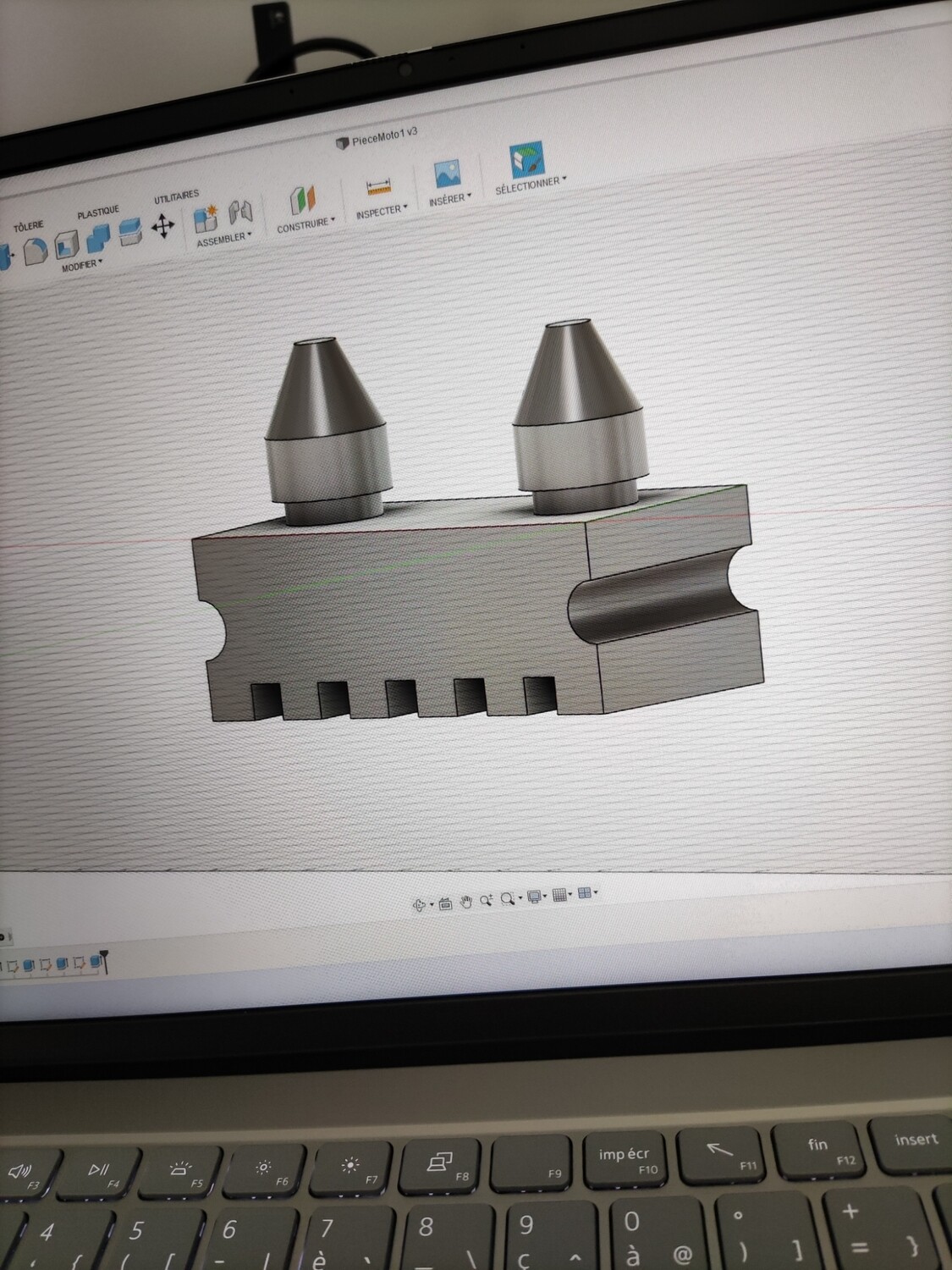The height and width of the screenshot is (1270, 952).
Task: Click the Fillet tool icon in Modifier
Action: pyautogui.click(x=34, y=251)
